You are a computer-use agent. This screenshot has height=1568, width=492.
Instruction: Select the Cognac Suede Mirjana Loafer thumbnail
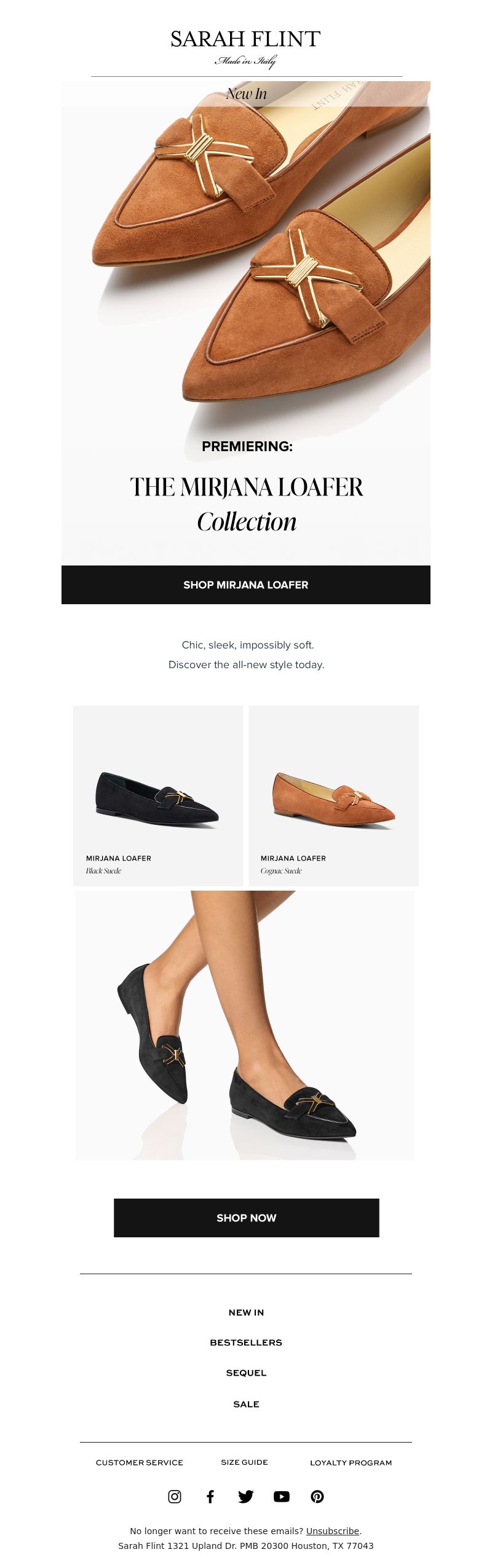click(334, 796)
